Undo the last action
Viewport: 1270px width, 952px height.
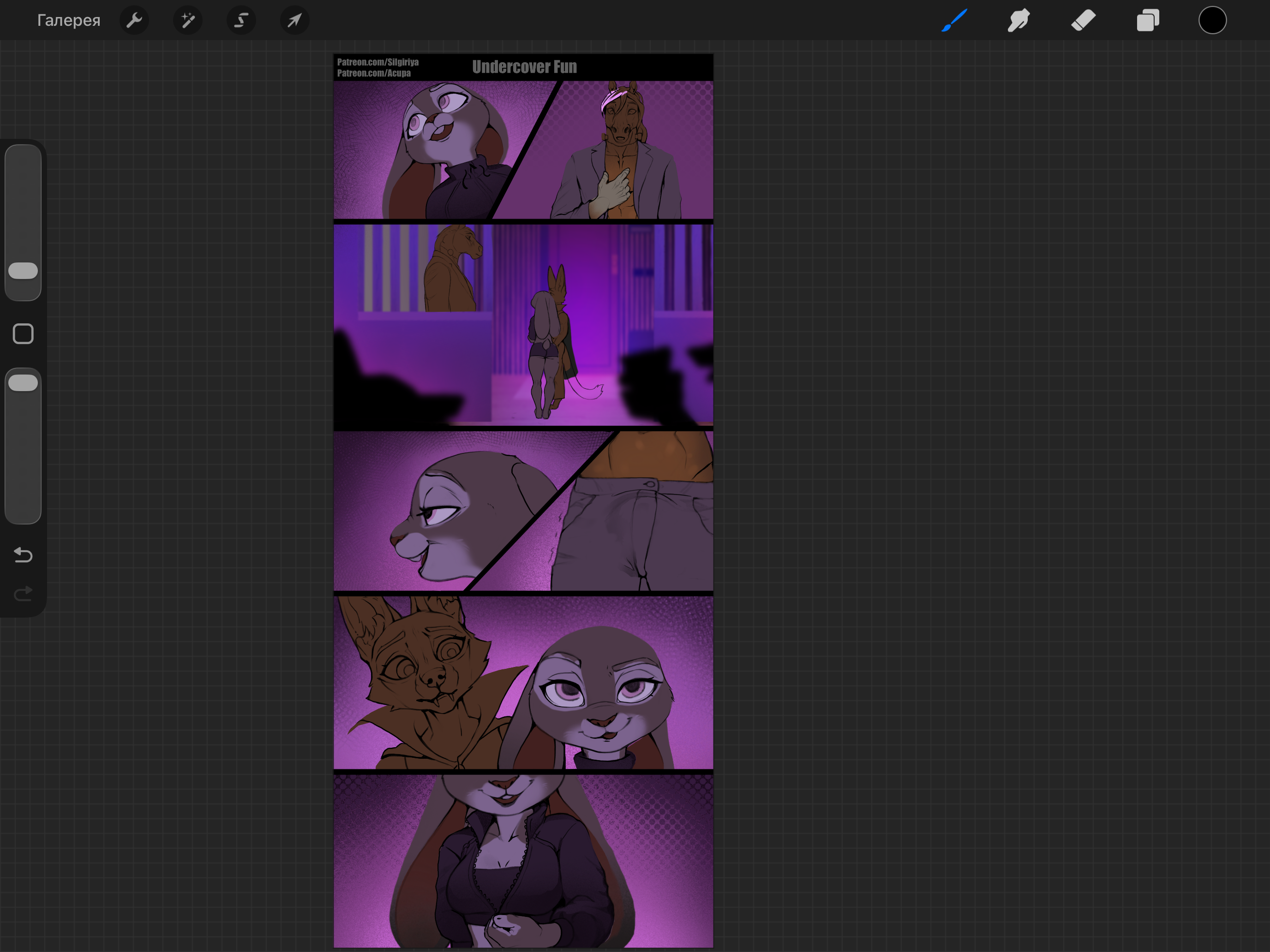coord(23,555)
